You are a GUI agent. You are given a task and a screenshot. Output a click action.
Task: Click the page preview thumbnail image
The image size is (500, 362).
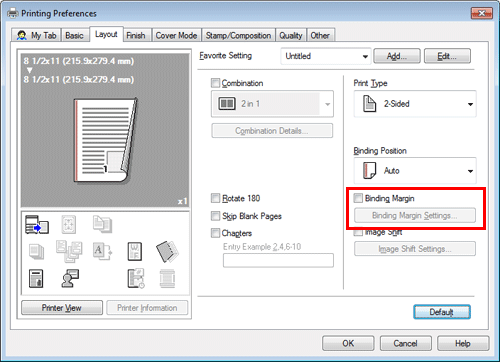coord(105,140)
